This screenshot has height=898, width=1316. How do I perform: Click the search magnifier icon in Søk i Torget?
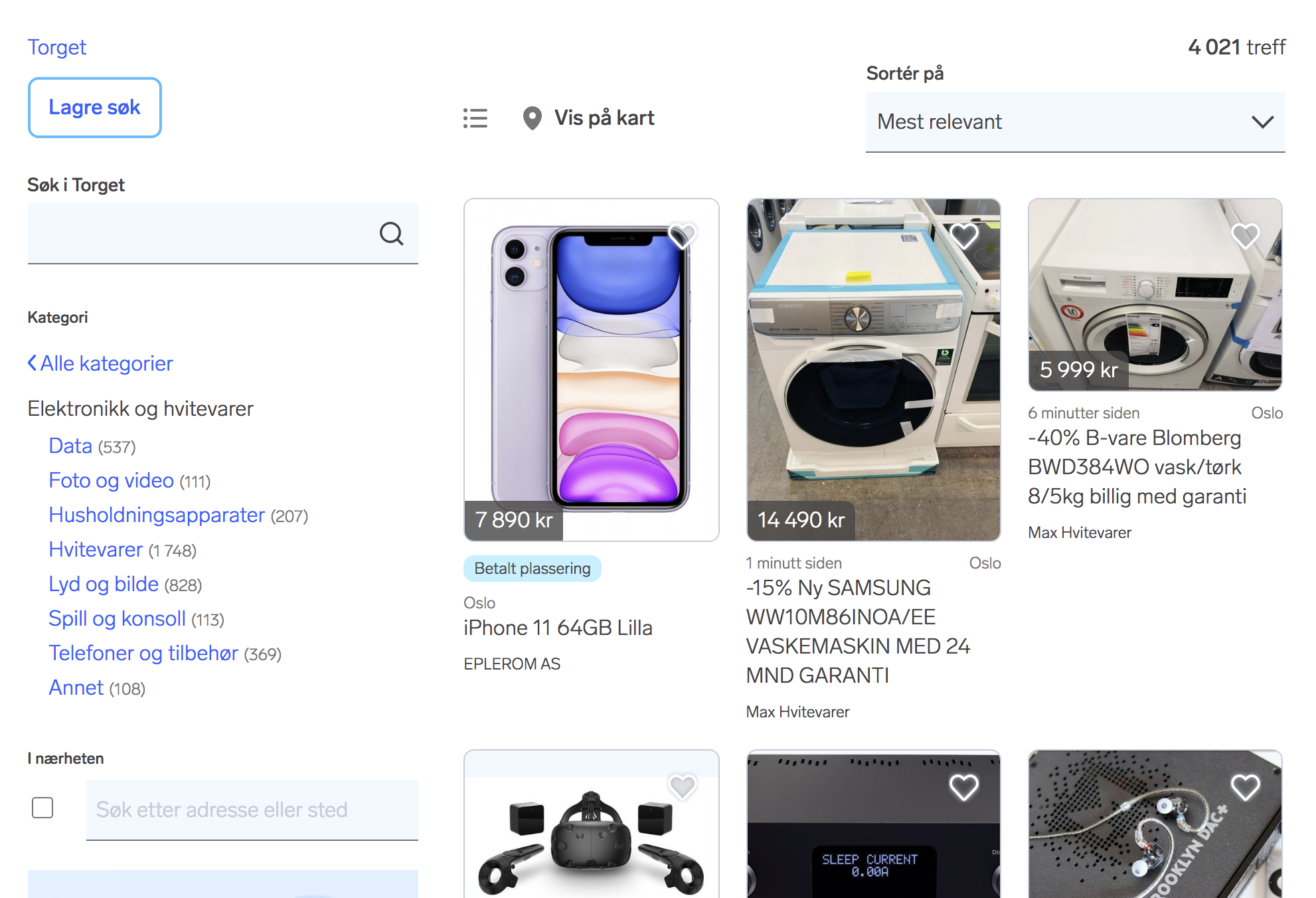click(391, 234)
